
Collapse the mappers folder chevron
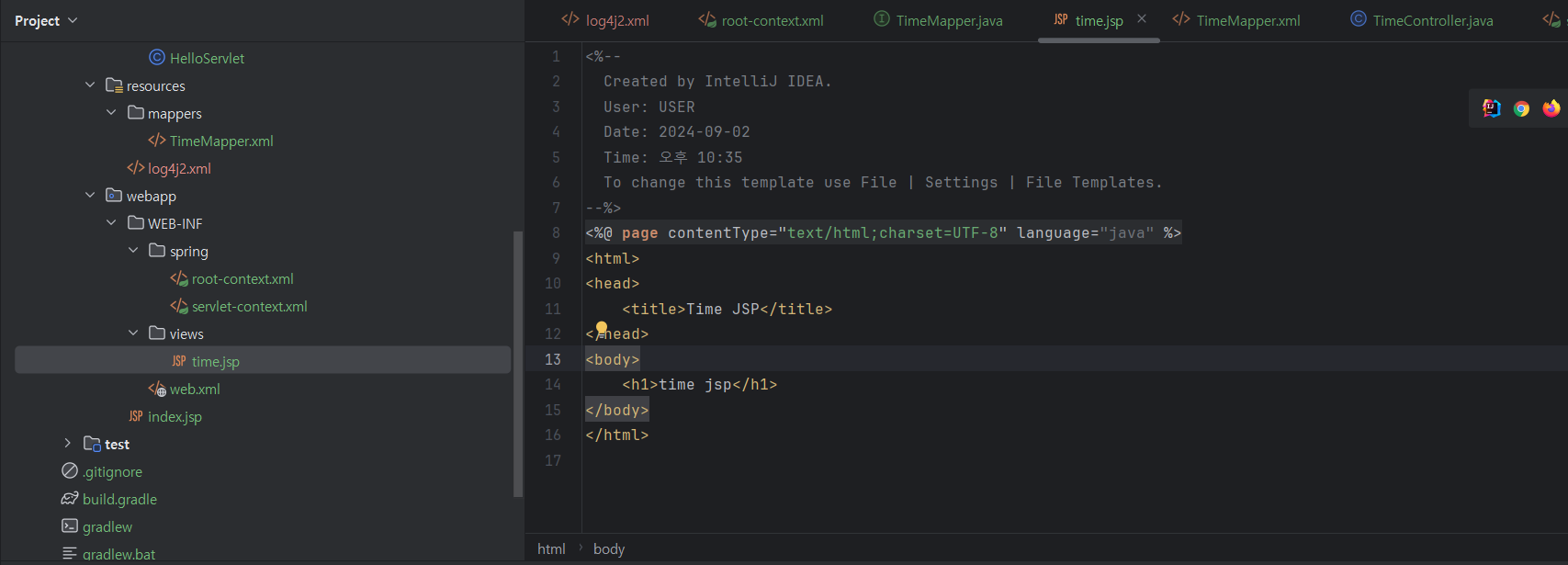pyautogui.click(x=111, y=113)
